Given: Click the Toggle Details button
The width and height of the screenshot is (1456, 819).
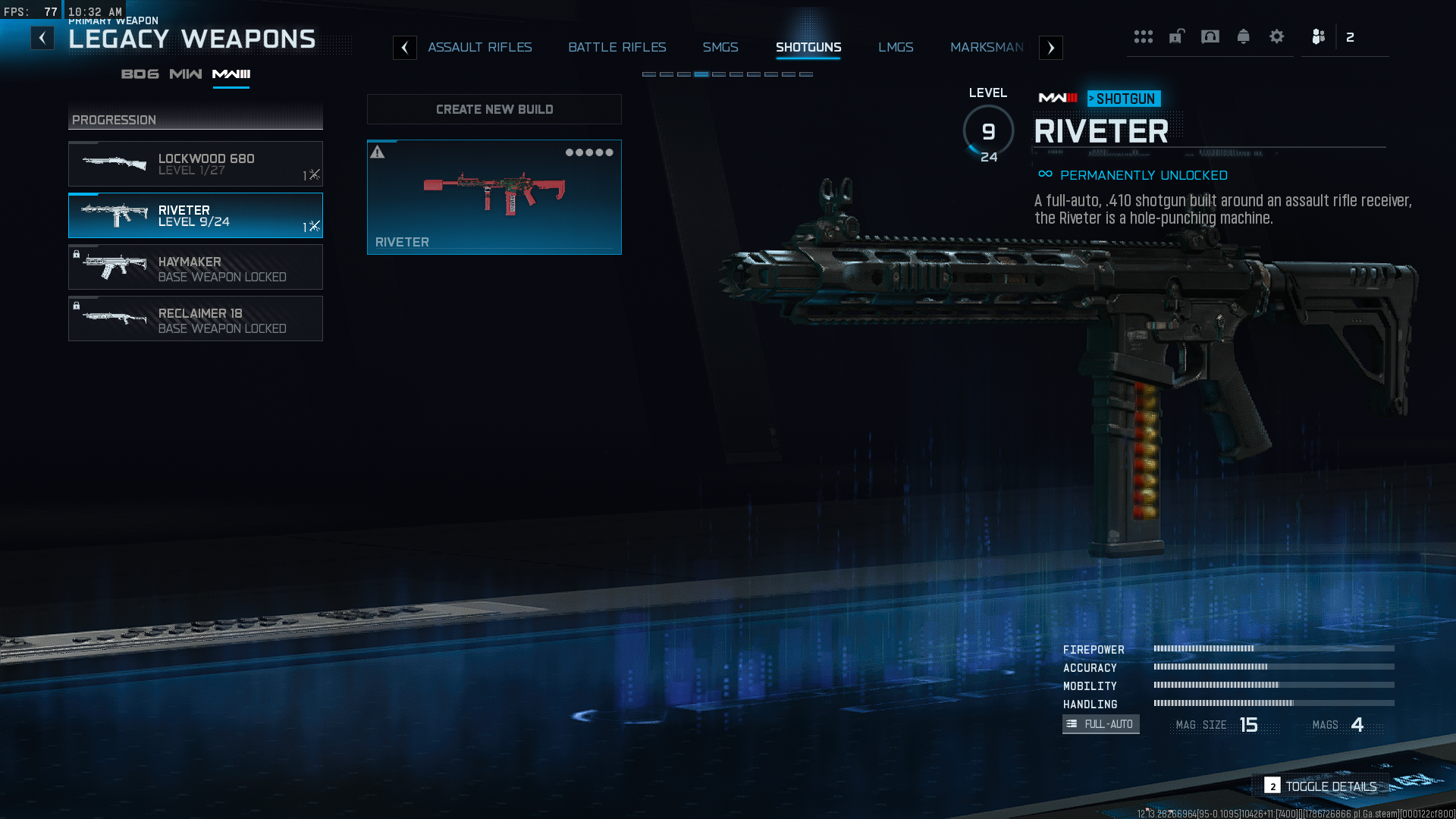Looking at the screenshot, I should [x=1321, y=786].
